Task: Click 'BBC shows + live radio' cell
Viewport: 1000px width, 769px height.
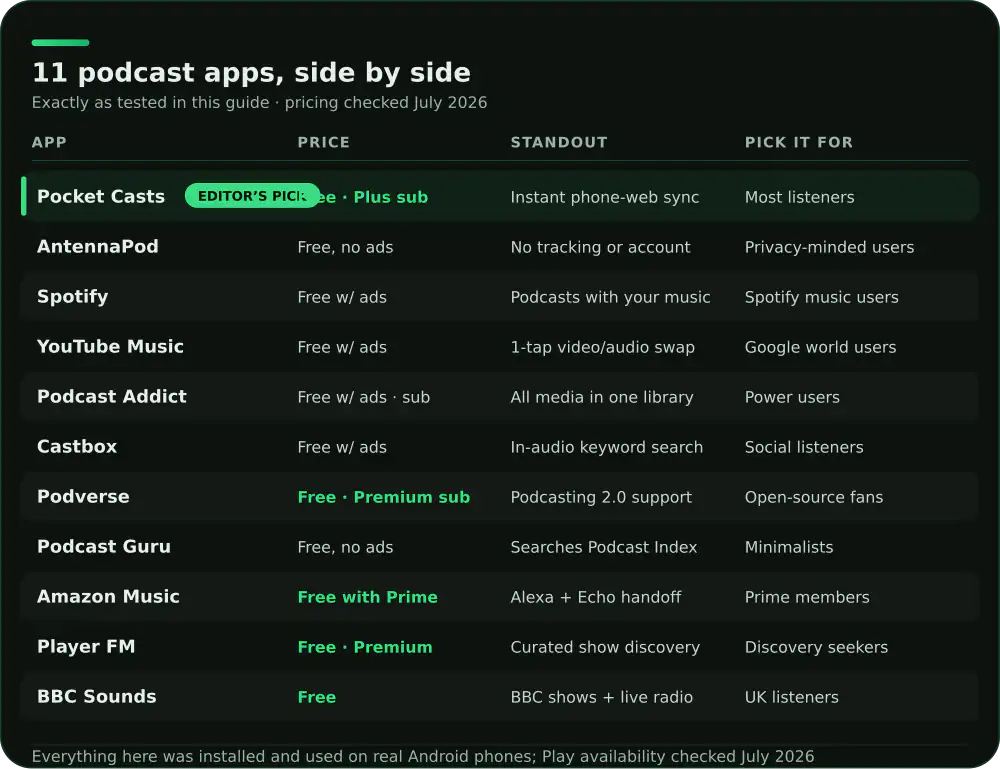Action: pos(601,697)
